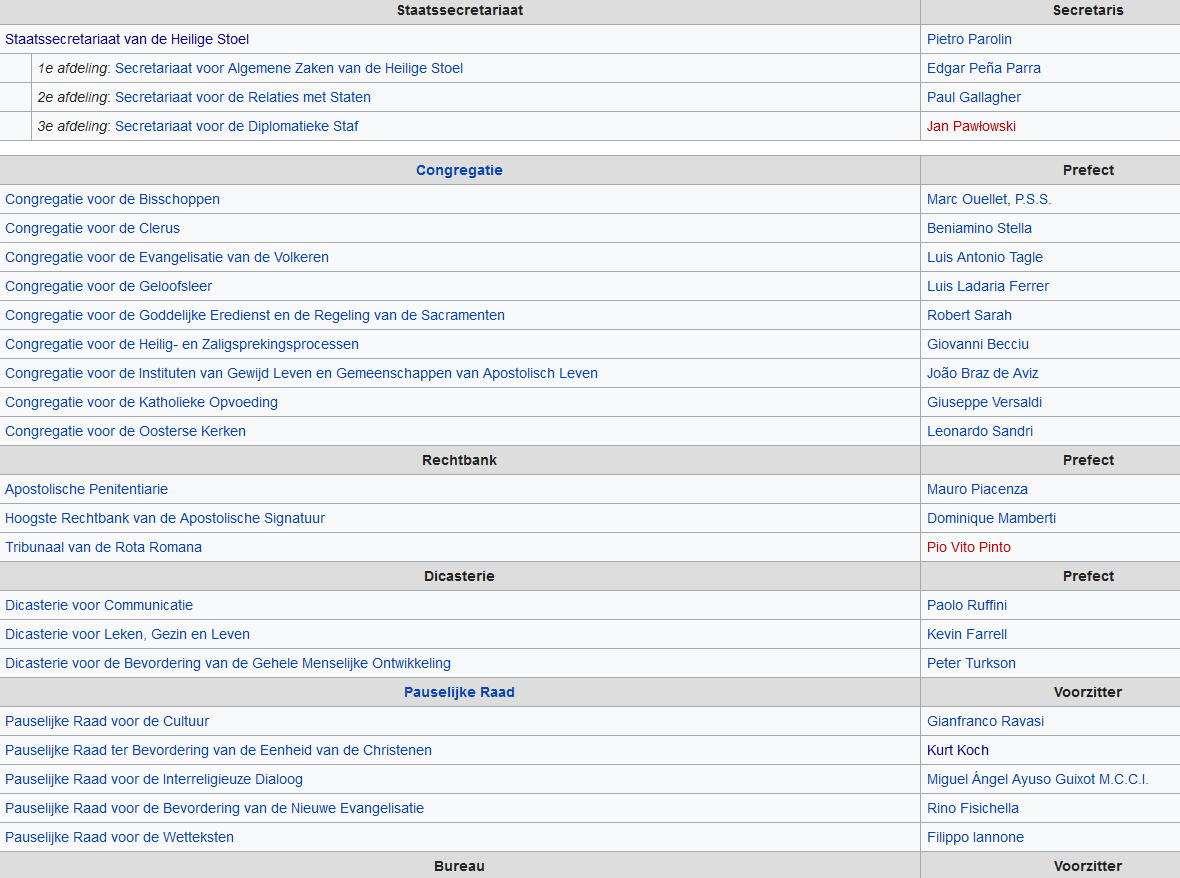
Task: Open Congregatie voor de Geloofsleer
Action: pyautogui.click(x=108, y=286)
